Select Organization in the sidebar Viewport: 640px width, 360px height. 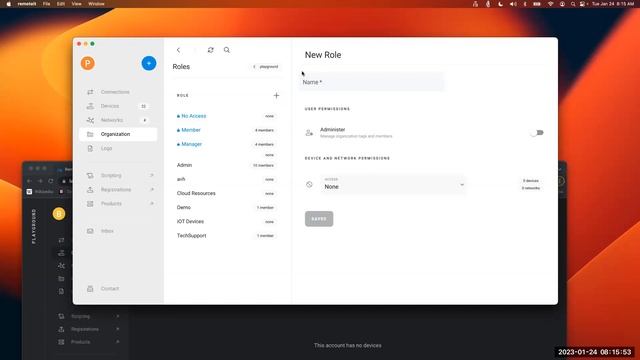pos(118,134)
